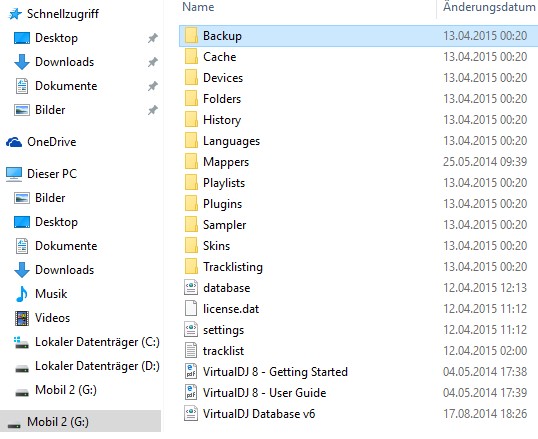Click the pin icon beside Downloads quick access
The width and height of the screenshot is (538, 439).
click(153, 62)
